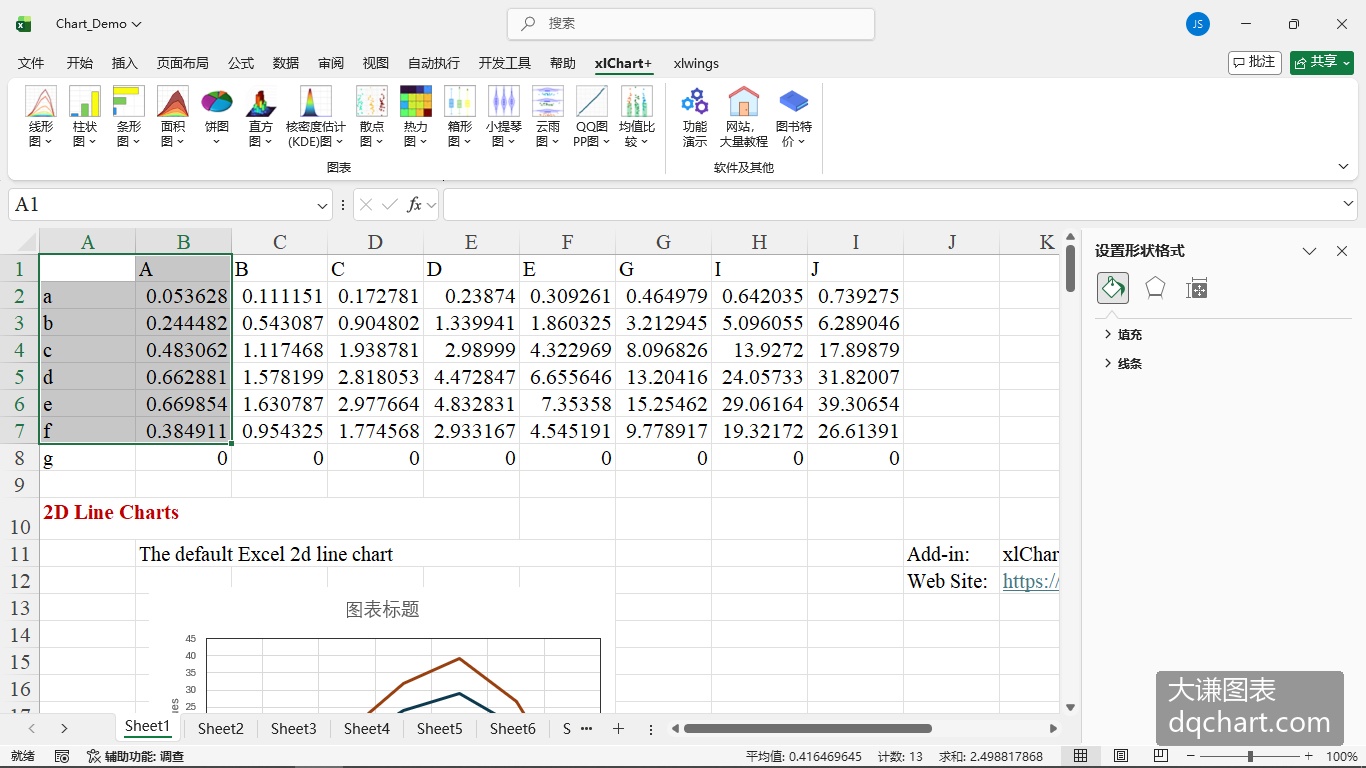The height and width of the screenshot is (768, 1366).
Task: Launch the 功能演示 feature demo
Action: [x=695, y=117]
